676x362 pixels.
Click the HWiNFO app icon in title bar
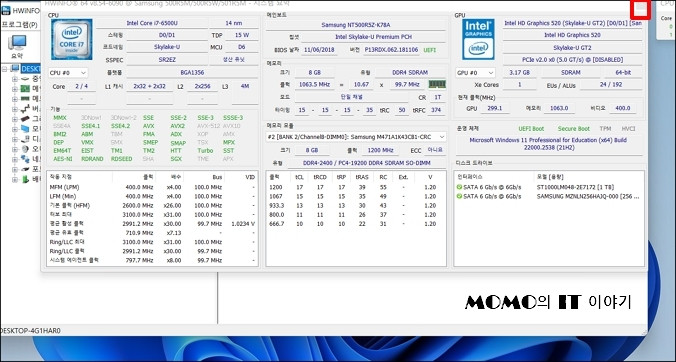6,10
